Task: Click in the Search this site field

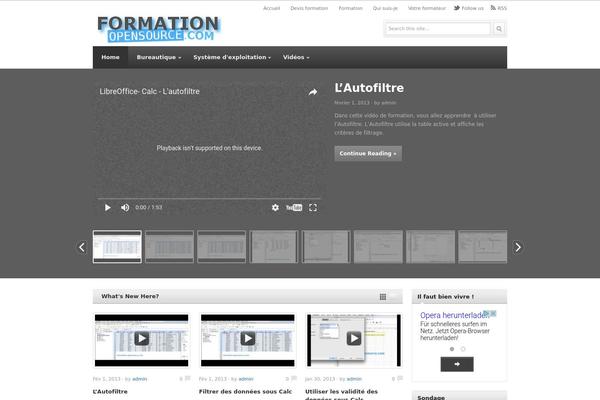Action: (x=438, y=28)
